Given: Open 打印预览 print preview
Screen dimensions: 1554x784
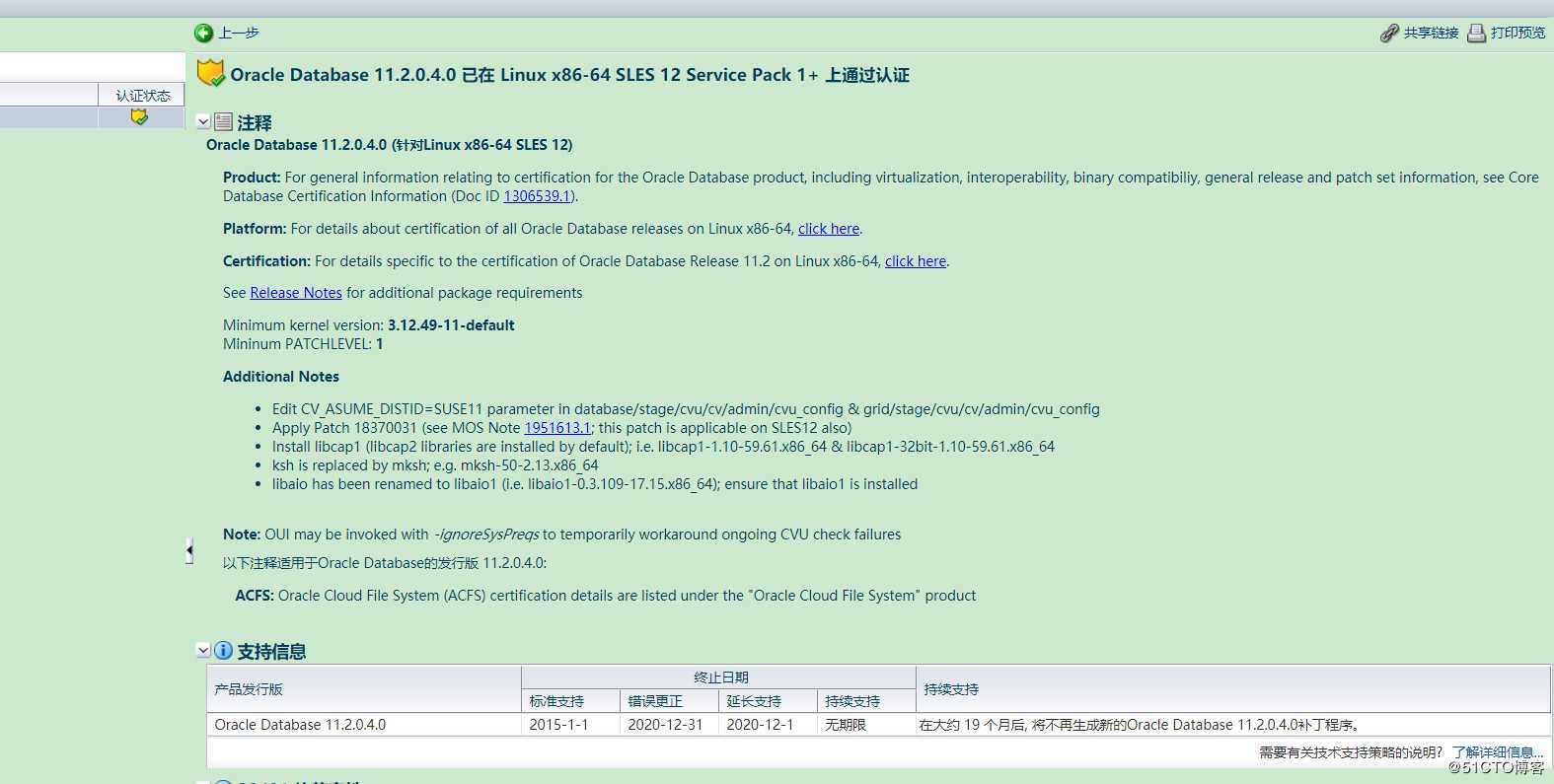Looking at the screenshot, I should click(1517, 34).
